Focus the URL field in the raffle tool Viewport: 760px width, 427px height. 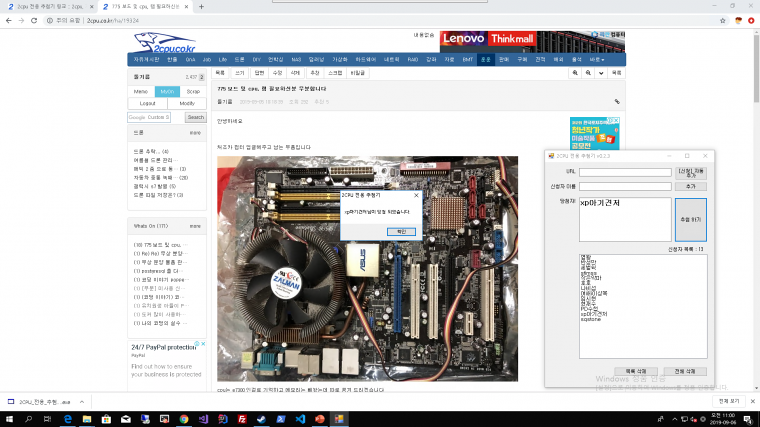(625, 172)
